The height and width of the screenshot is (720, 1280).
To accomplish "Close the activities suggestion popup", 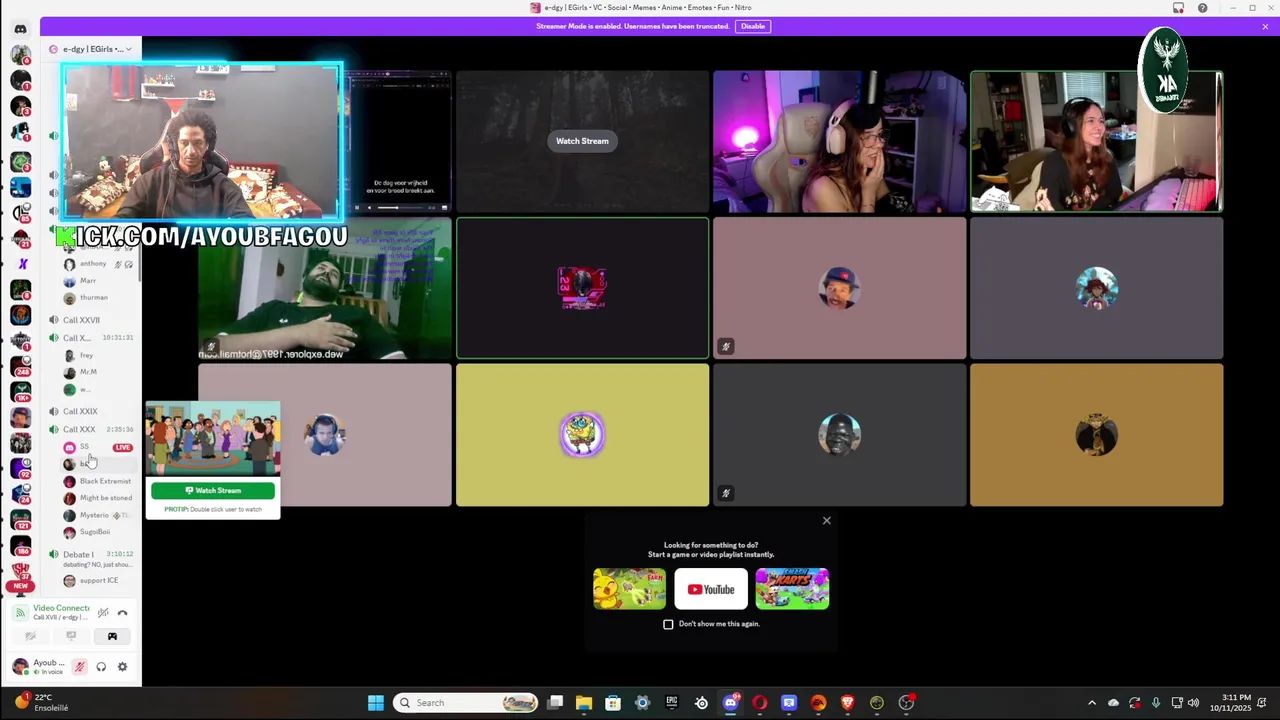I will coord(827,521).
